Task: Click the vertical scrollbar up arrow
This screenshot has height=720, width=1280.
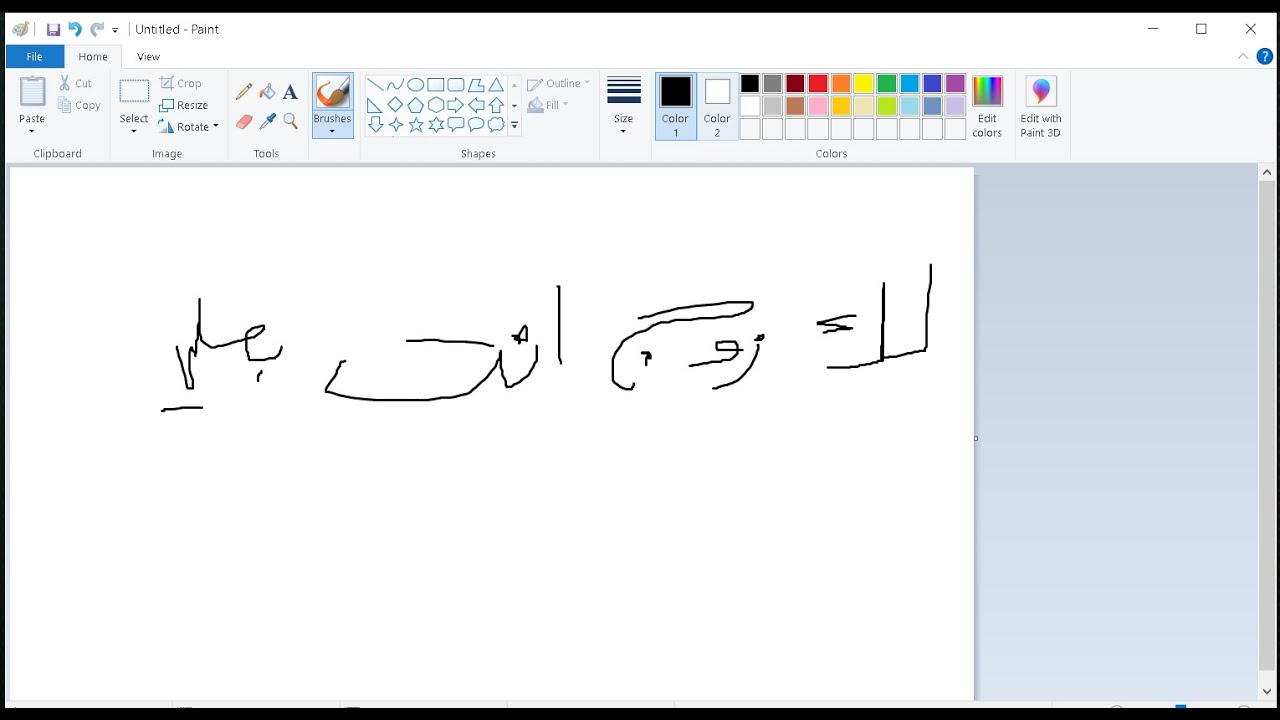Action: click(1267, 174)
